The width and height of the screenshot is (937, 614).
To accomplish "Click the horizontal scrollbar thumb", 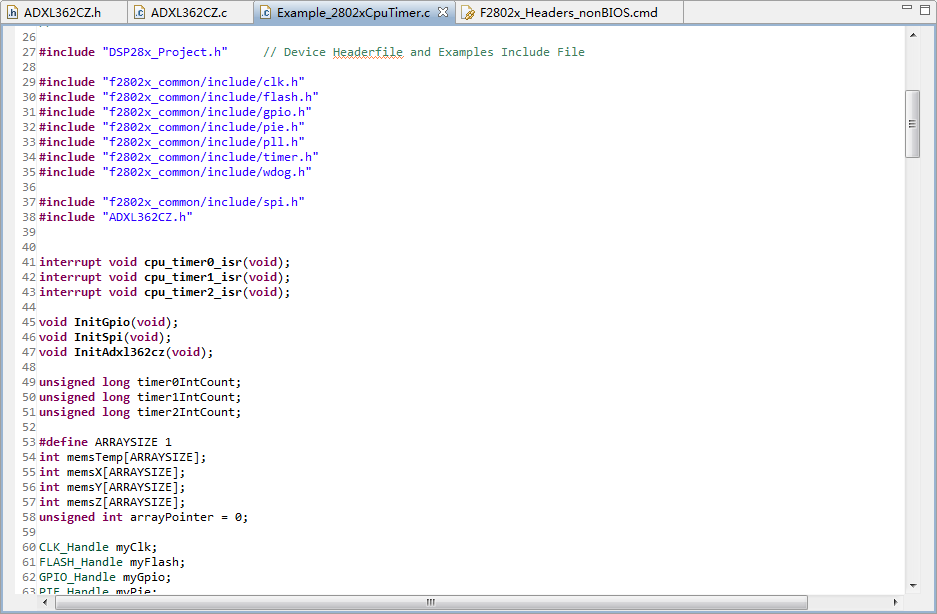I will tap(431, 602).
